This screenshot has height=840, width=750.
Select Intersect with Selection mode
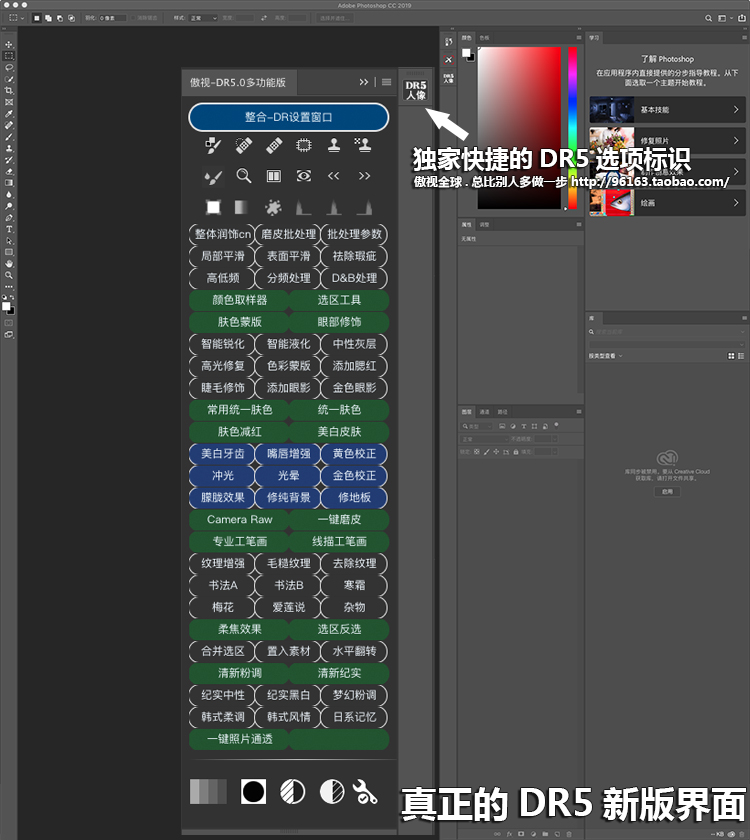point(71,18)
